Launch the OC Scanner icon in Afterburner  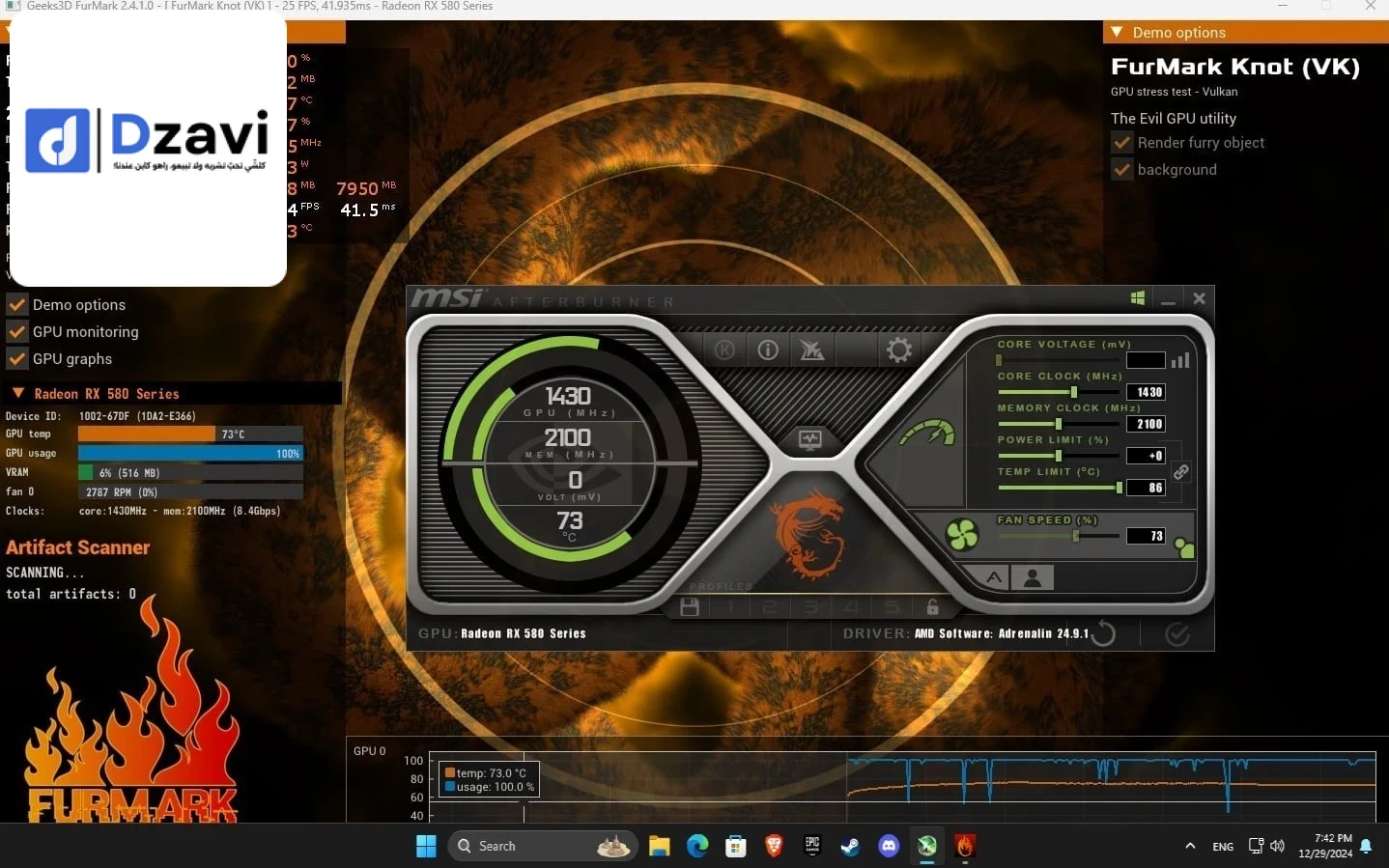click(x=811, y=350)
